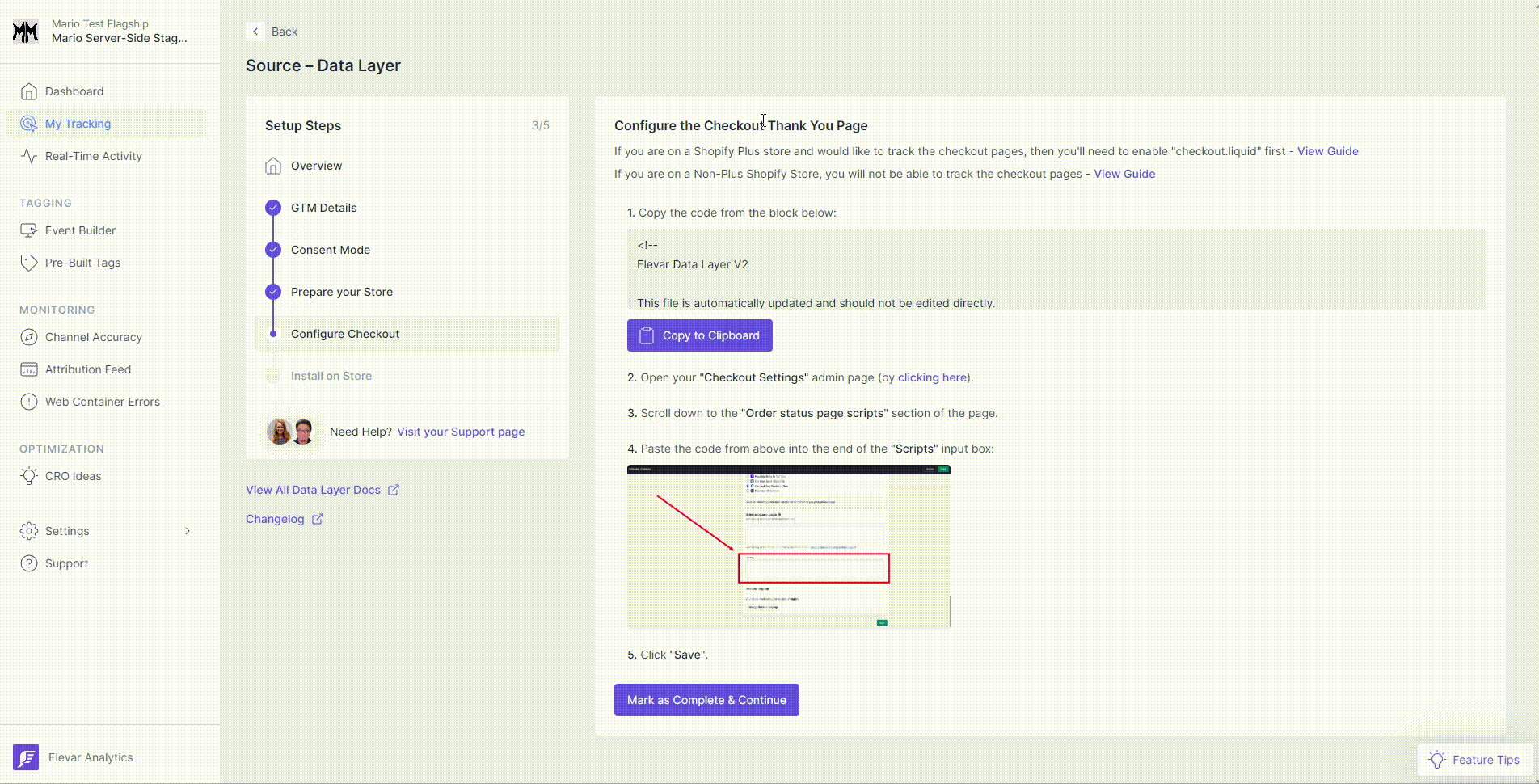
Task: Click the Elevar Data Layer code block
Action: coord(1057,269)
